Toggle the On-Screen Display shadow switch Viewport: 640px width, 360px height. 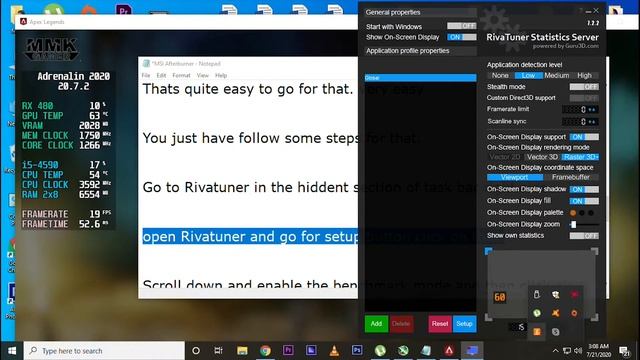click(x=584, y=189)
